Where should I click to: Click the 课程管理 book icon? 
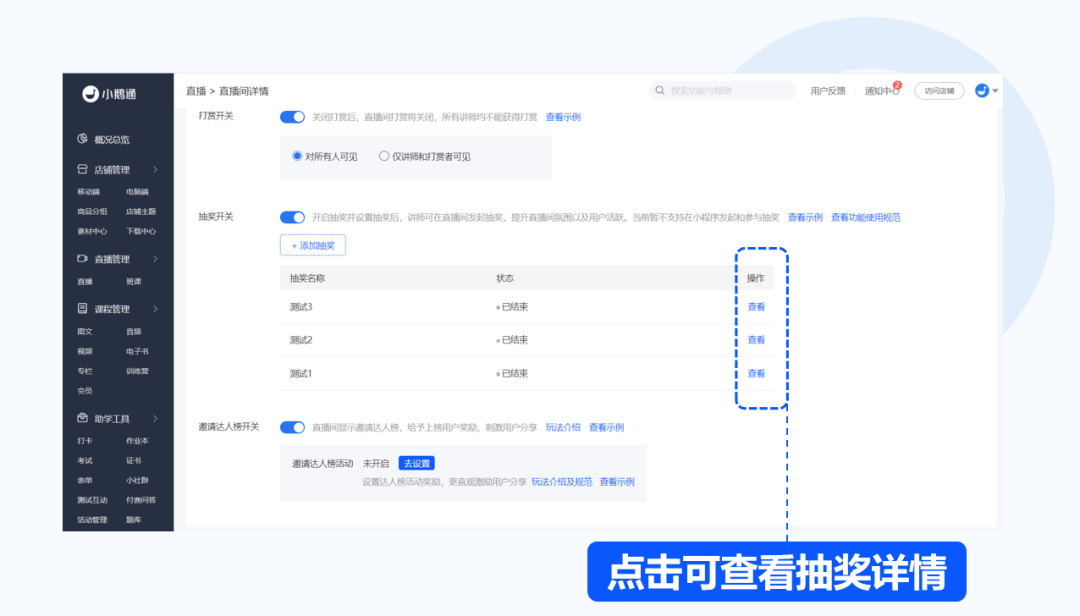83,308
